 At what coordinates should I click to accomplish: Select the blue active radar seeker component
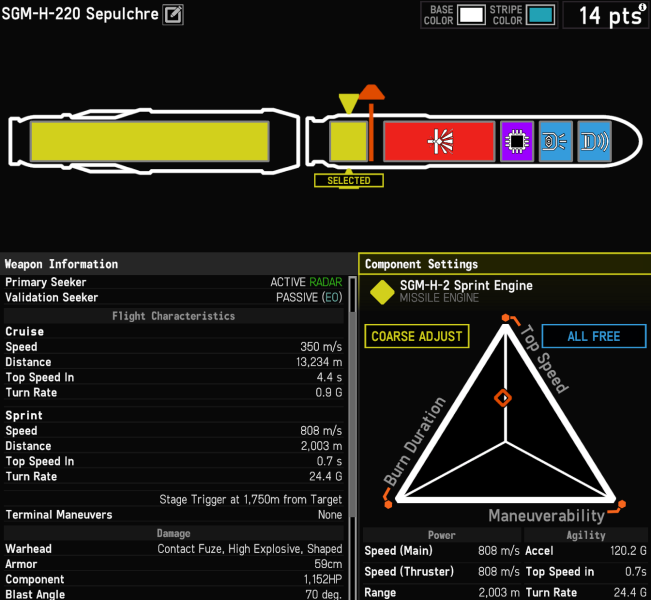[595, 141]
